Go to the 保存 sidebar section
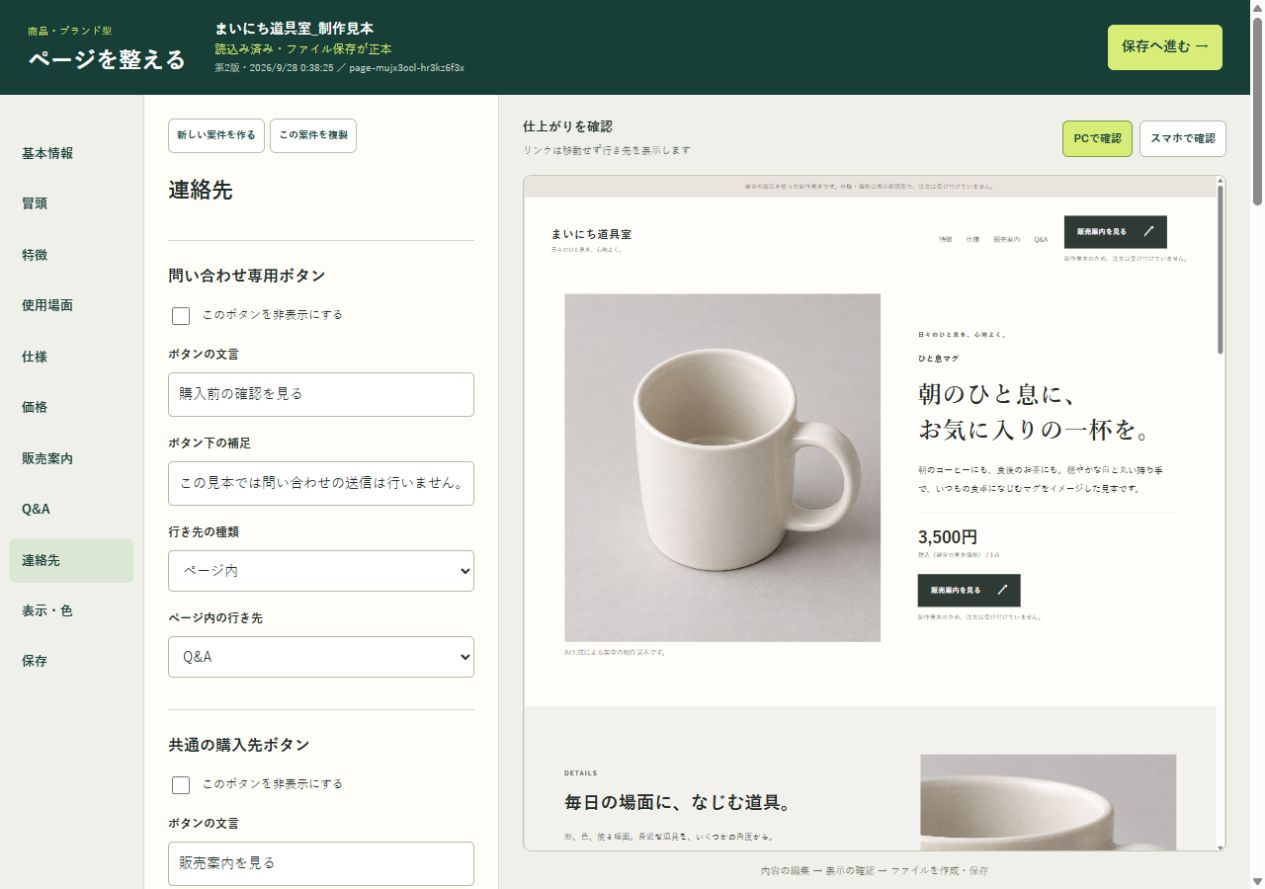The height and width of the screenshot is (889, 1265). [71, 661]
